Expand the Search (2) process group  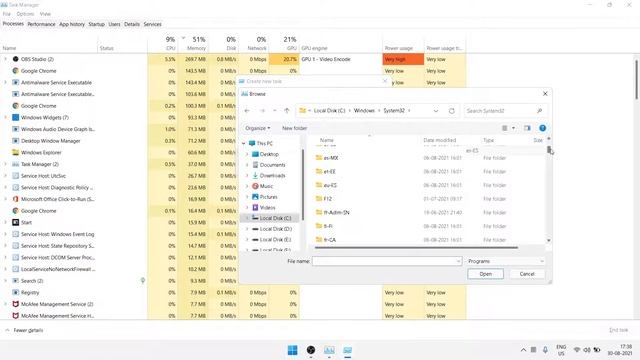pos(5,281)
